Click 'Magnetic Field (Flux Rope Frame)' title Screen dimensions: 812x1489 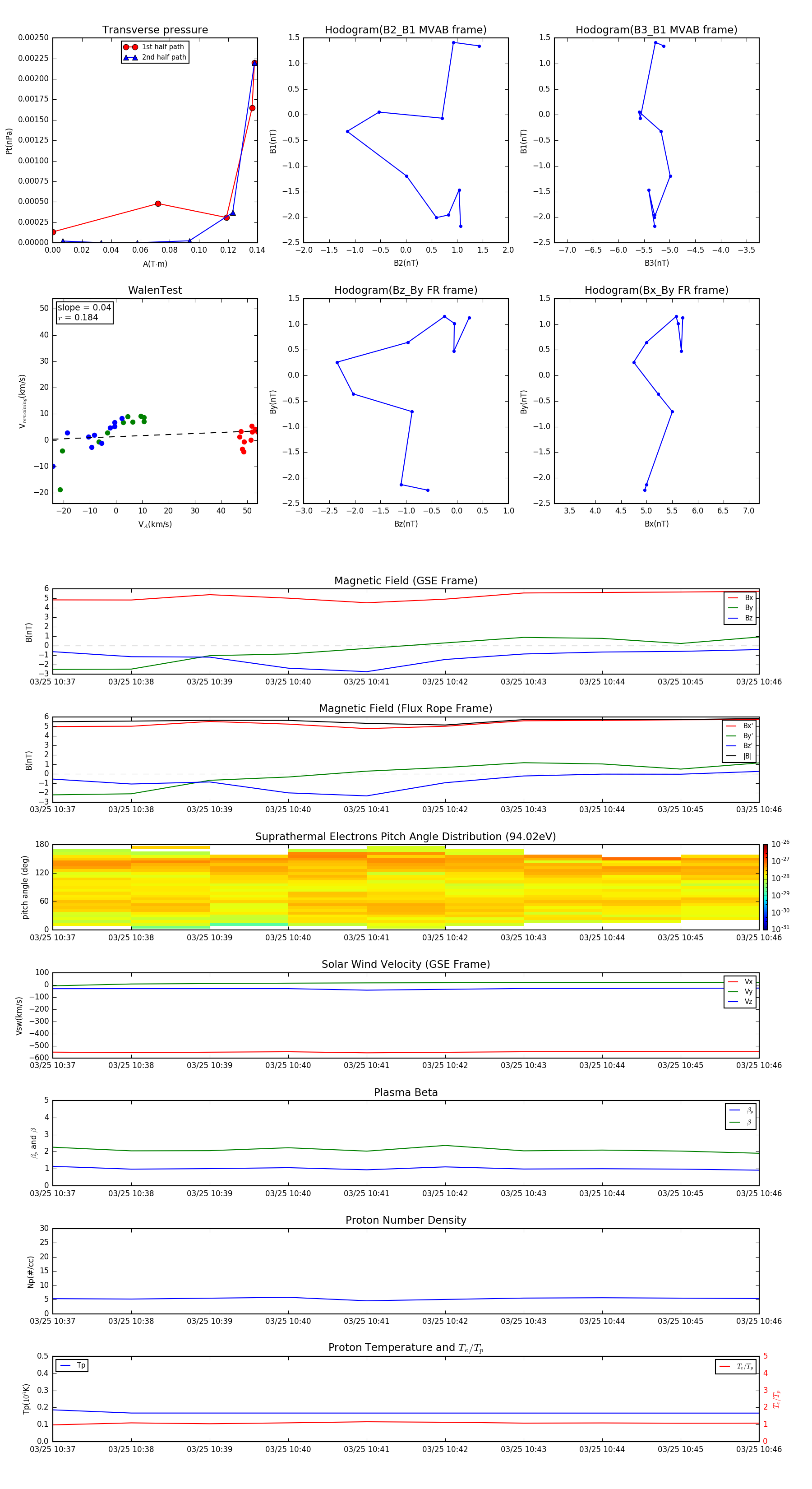click(x=406, y=709)
